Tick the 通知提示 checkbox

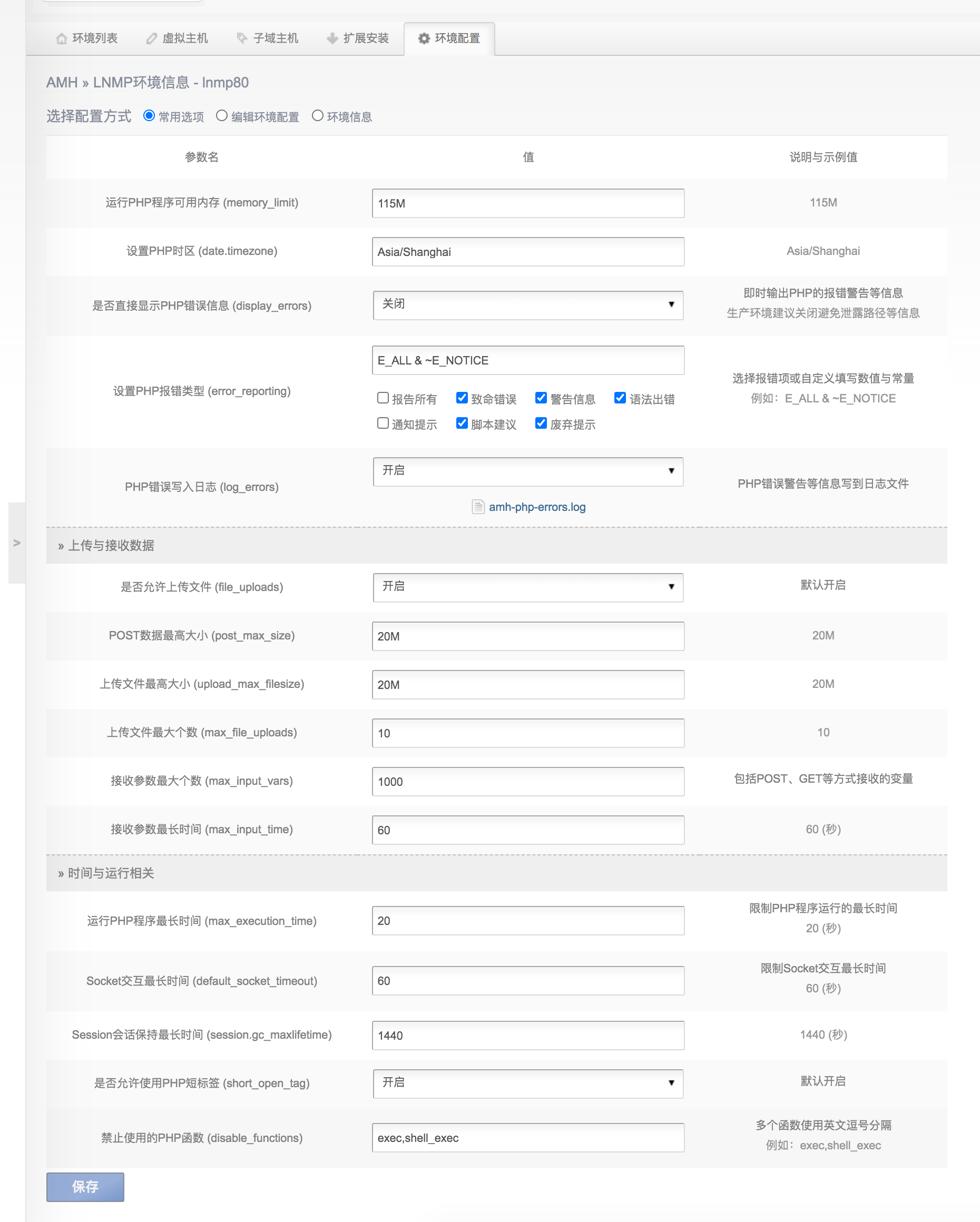pos(383,423)
